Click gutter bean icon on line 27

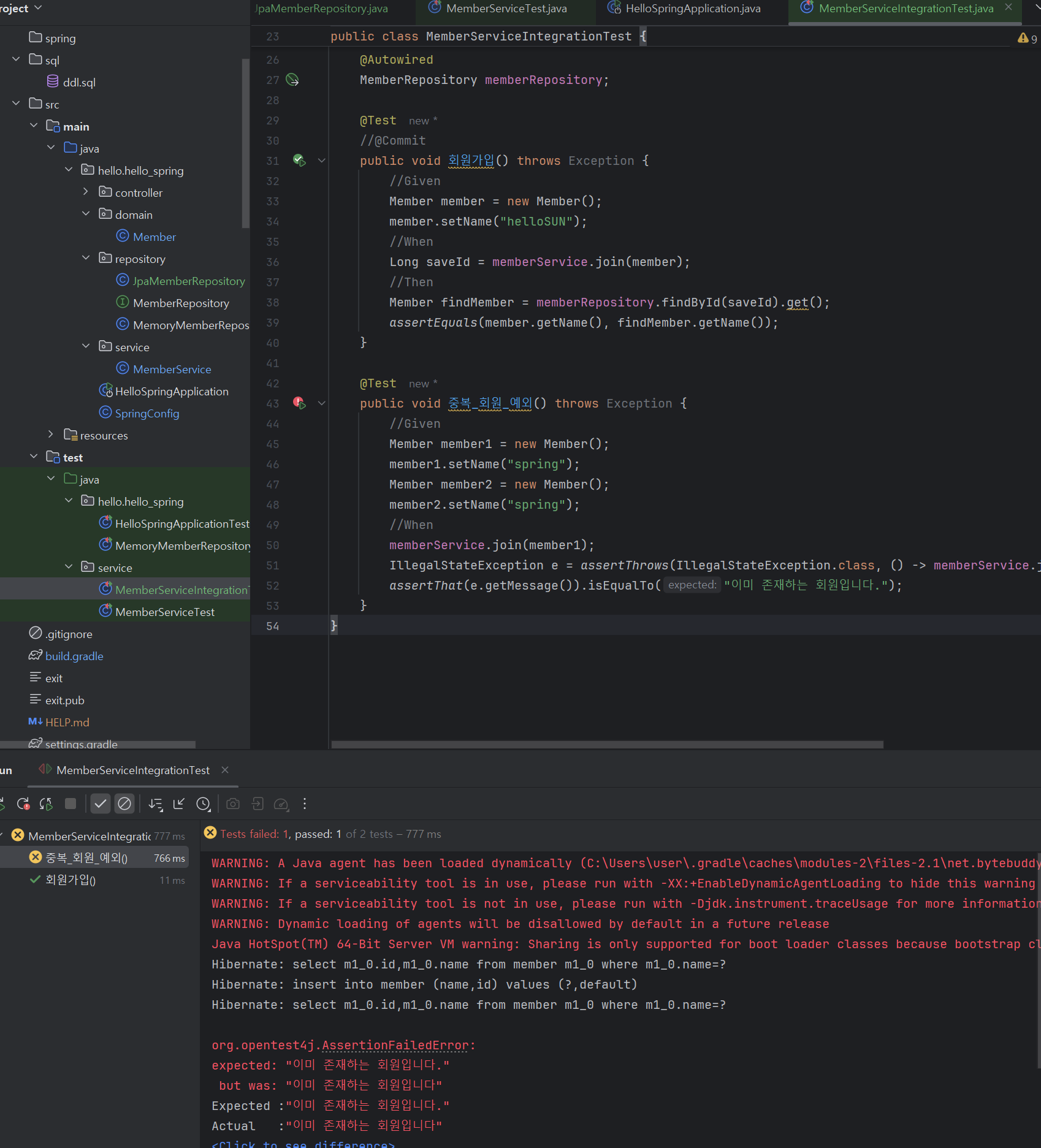(x=293, y=80)
